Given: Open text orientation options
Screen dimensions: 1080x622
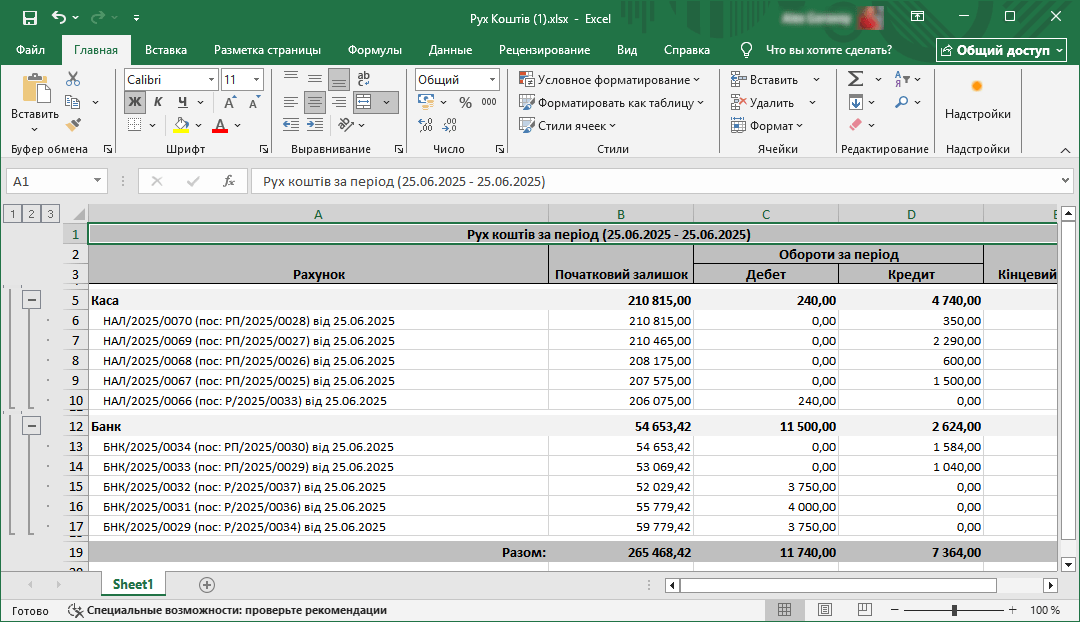Looking at the screenshot, I should [x=346, y=125].
